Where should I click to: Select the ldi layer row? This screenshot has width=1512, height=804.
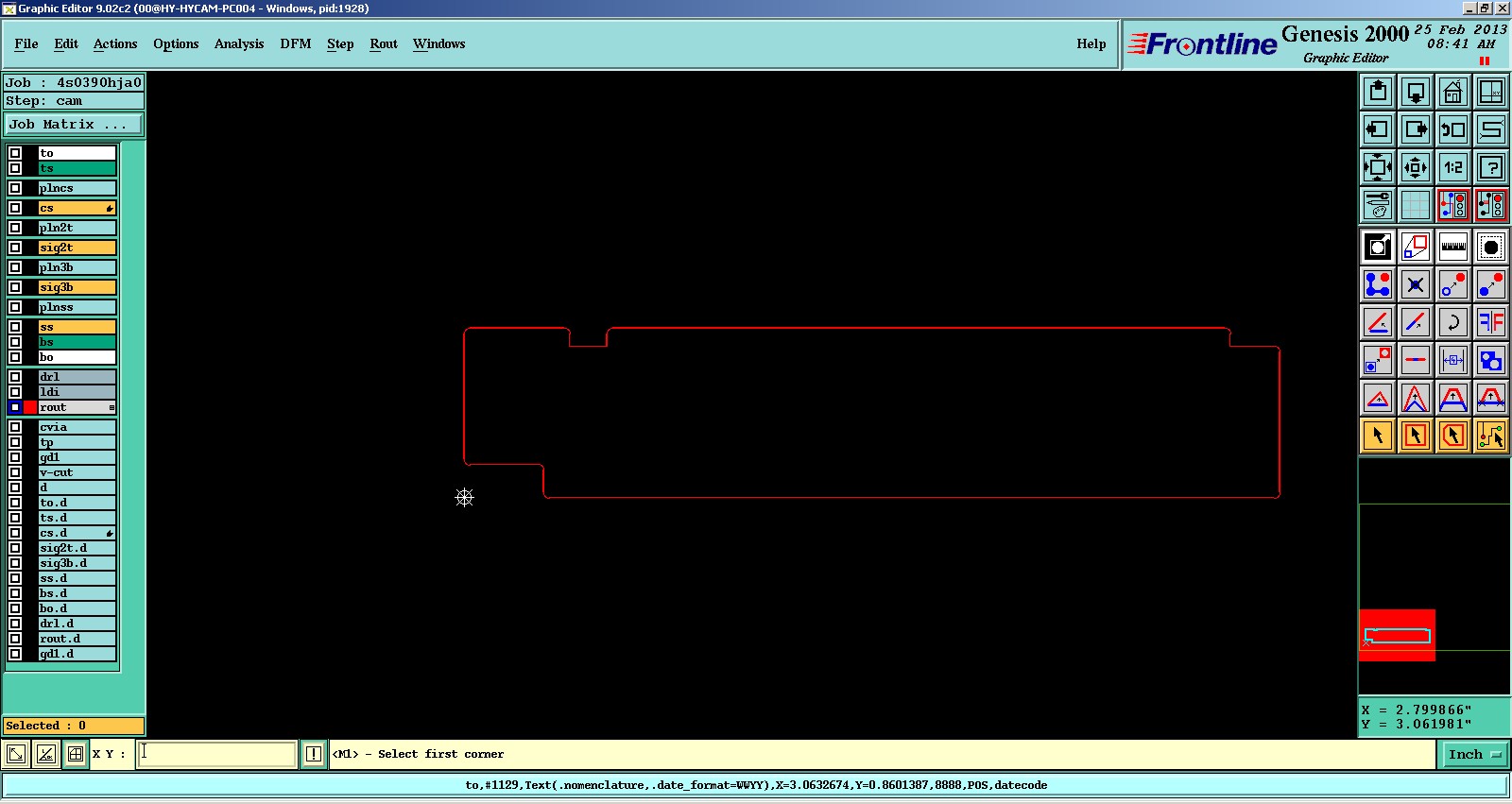click(x=77, y=392)
